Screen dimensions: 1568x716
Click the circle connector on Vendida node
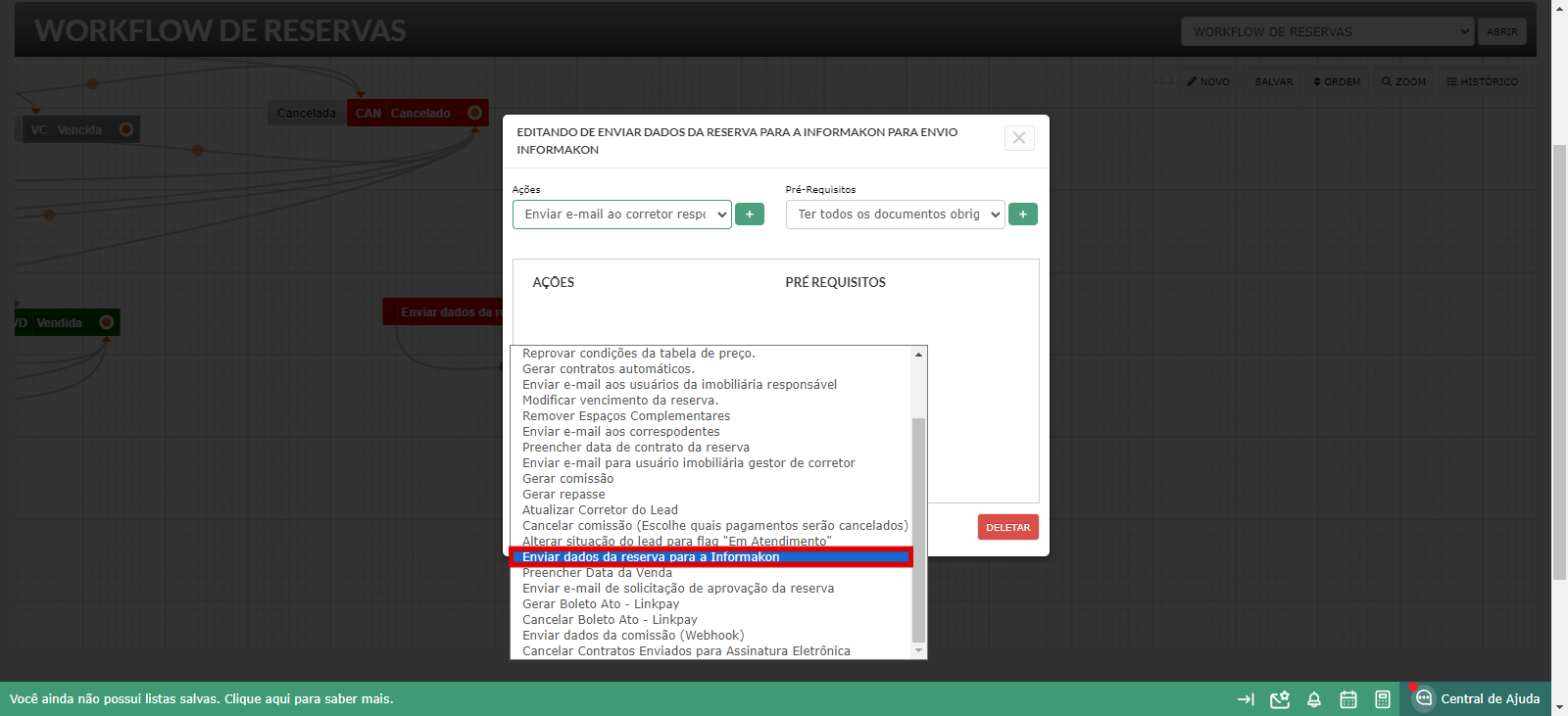107,322
